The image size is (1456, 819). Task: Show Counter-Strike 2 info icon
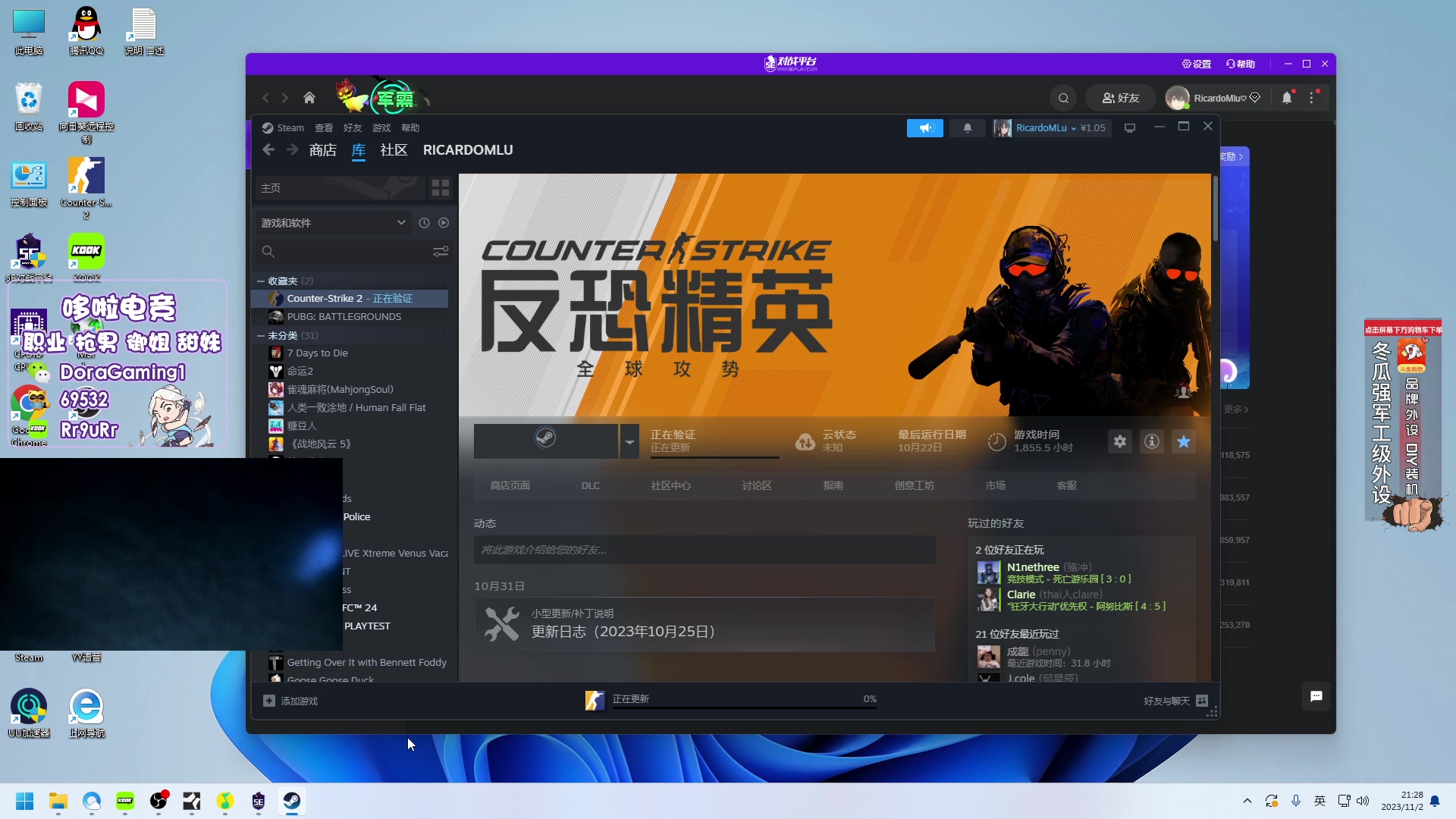pyautogui.click(x=1152, y=441)
